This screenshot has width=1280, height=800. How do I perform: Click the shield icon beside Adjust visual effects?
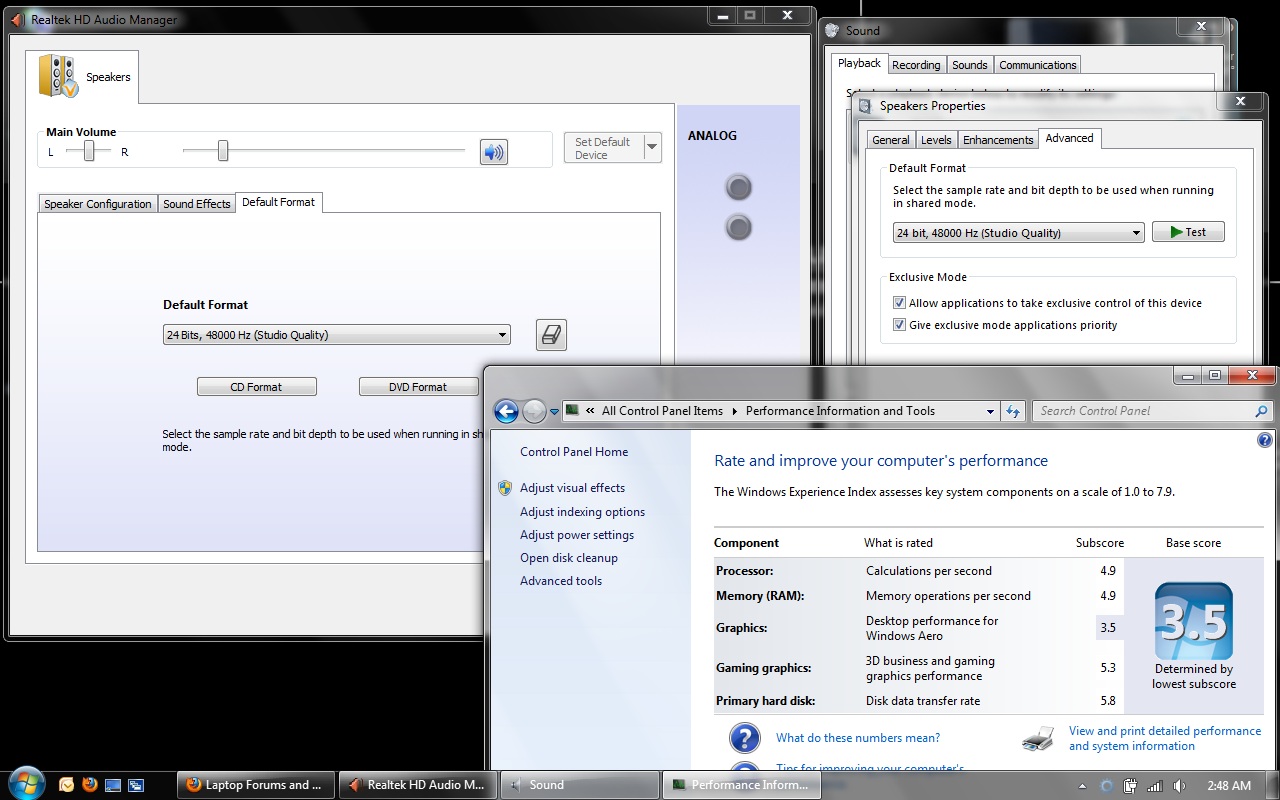coord(505,488)
